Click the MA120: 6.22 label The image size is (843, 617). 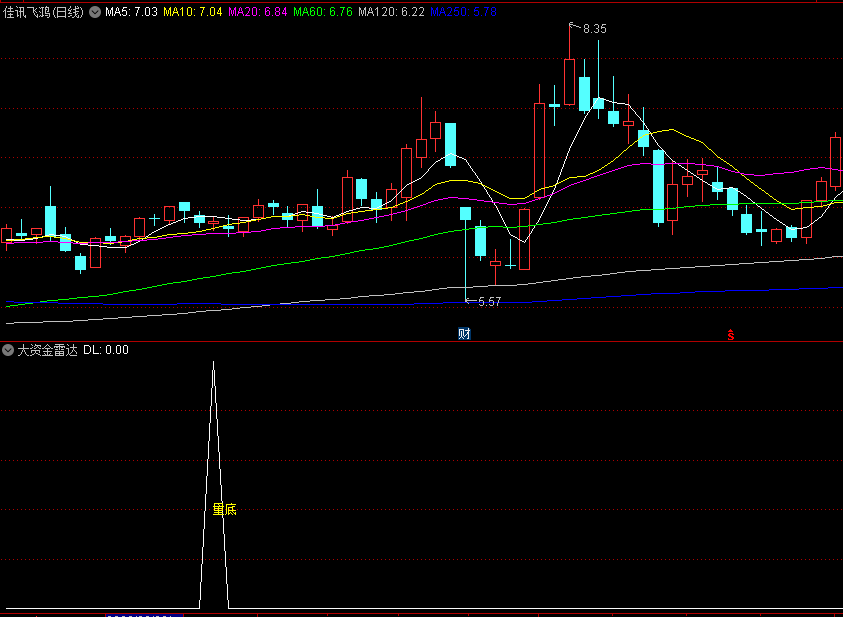click(391, 12)
